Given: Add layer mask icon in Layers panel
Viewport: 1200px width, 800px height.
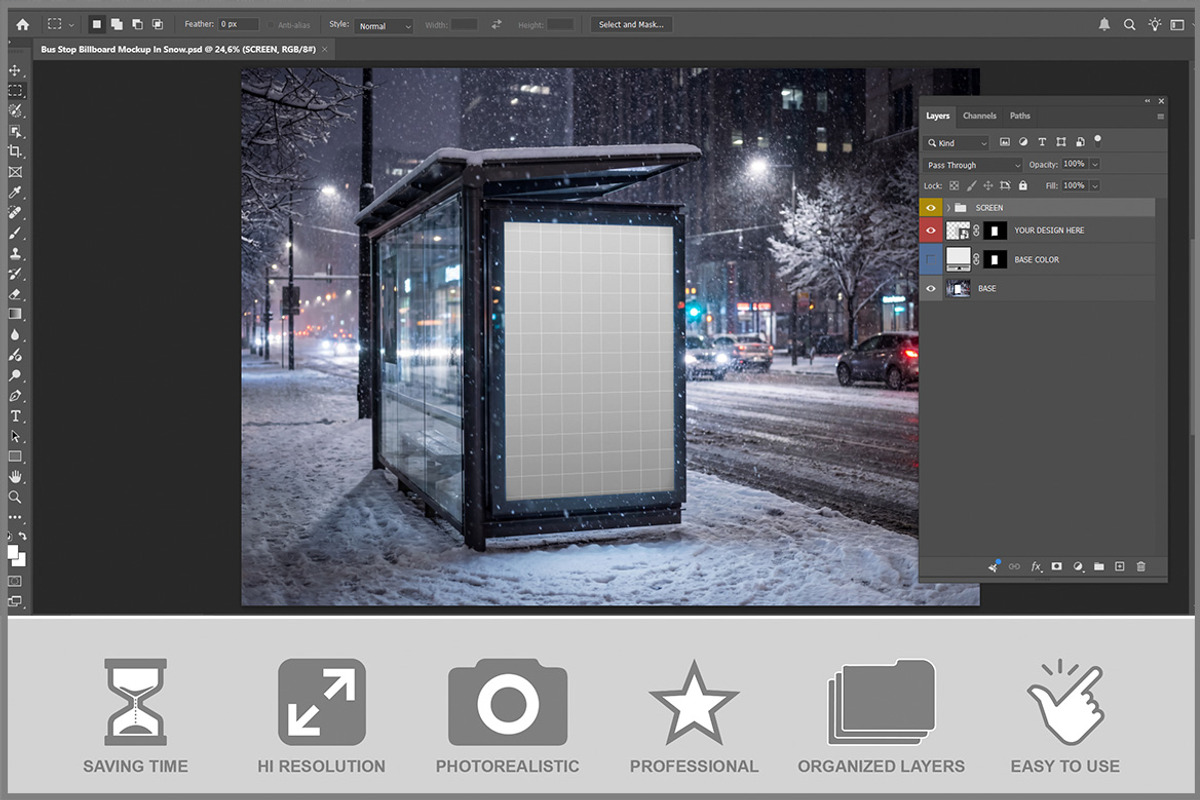Looking at the screenshot, I should pyautogui.click(x=1056, y=566).
